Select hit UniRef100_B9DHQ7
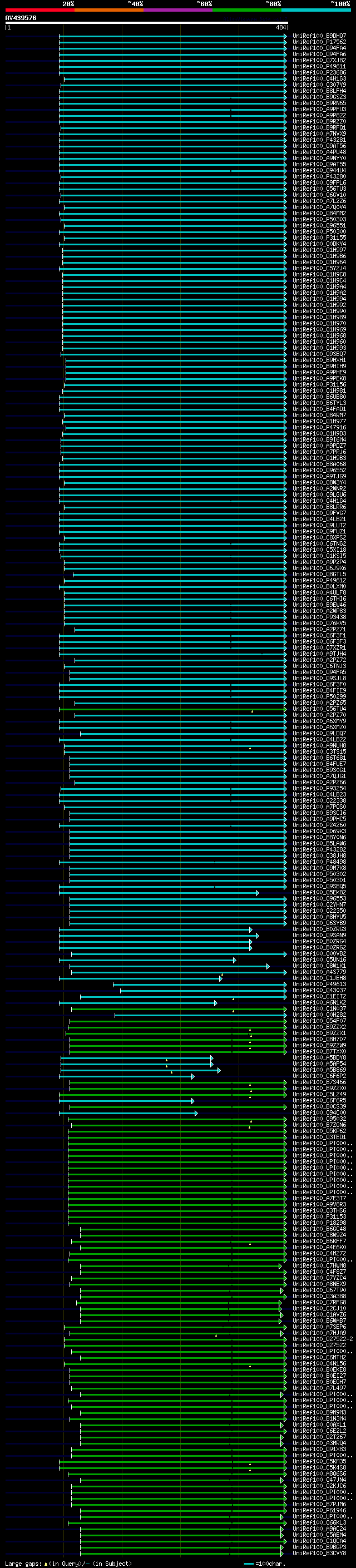The height and width of the screenshot is (1568, 356). pos(319,36)
